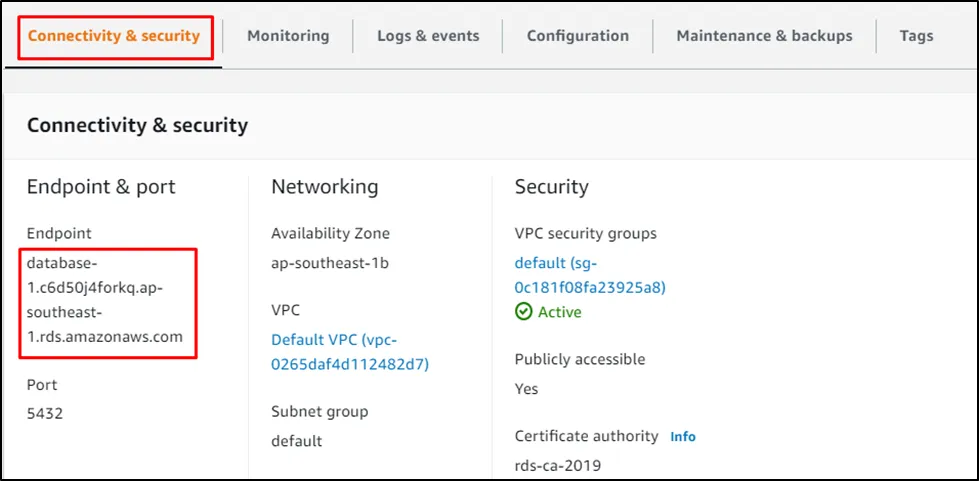Screen dimensions: 979x481
Task: Click Info next to Certificate authority
Action: [x=683, y=437]
